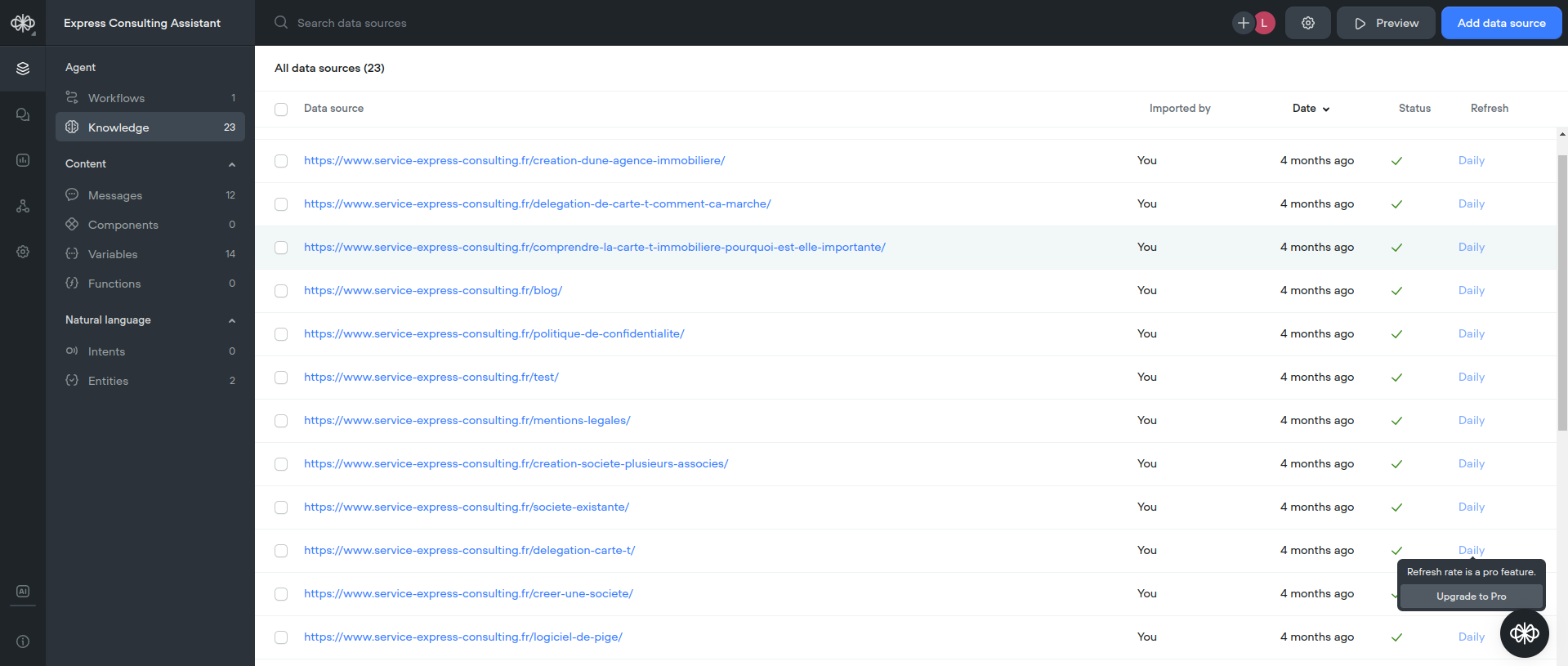Open the settings gear icon in the left rail

[x=23, y=252]
